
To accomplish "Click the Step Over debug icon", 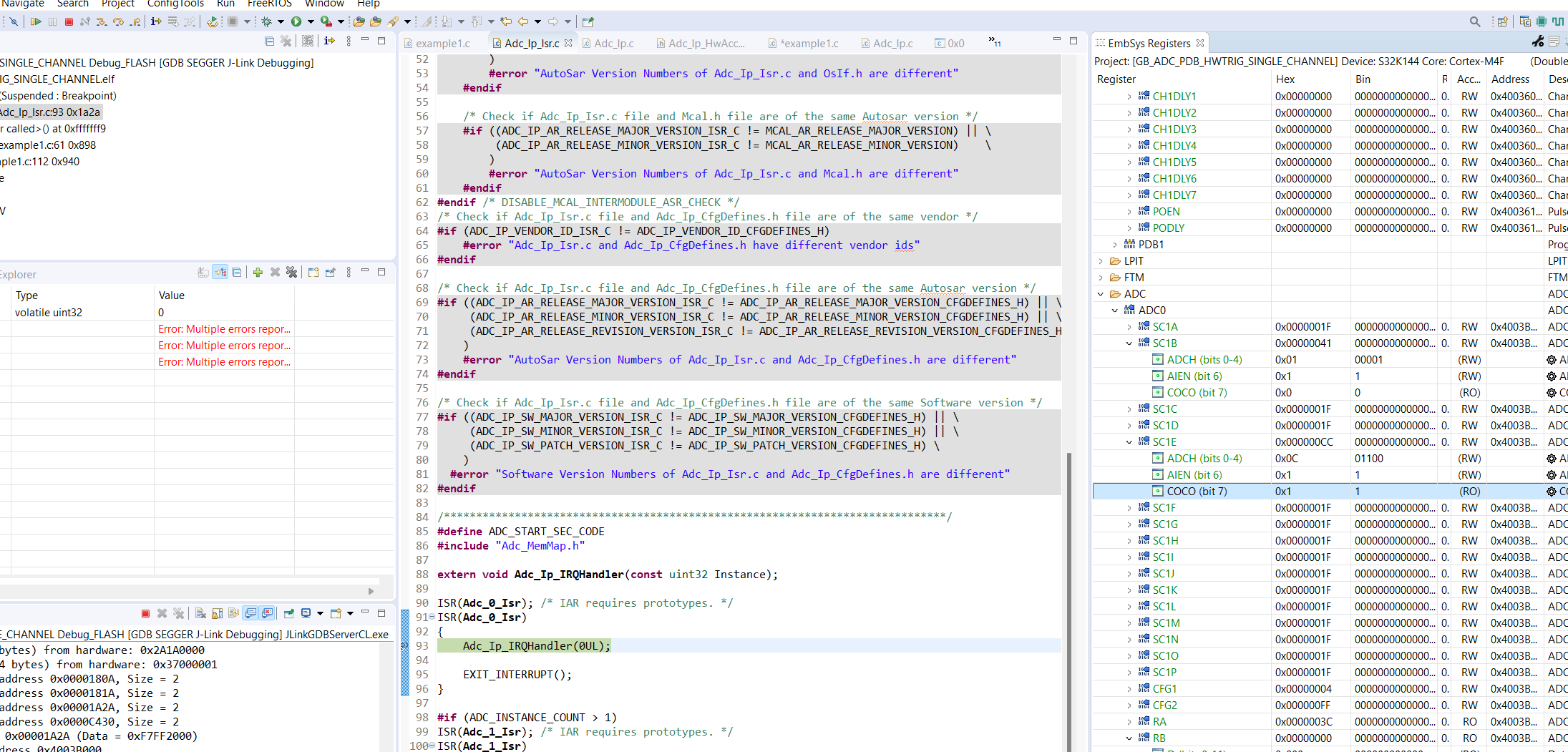I will coord(118,21).
